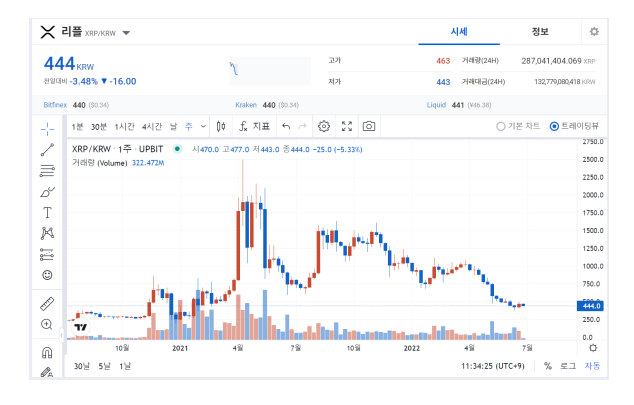The width and height of the screenshot is (634, 405).
Task: Click the 444 KRW current price
Action: [69, 64]
